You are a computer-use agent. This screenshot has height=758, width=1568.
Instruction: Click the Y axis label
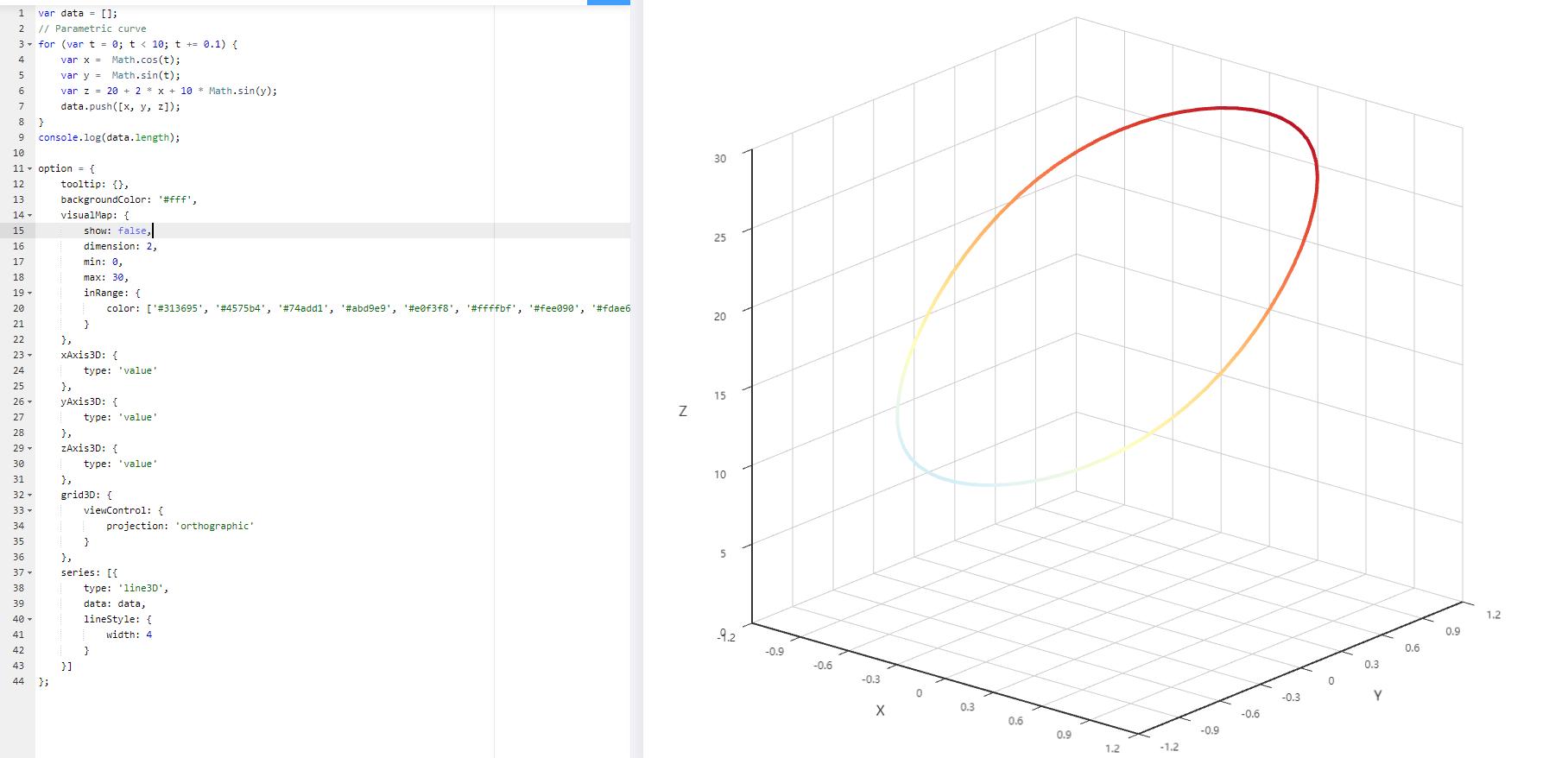(x=1377, y=695)
